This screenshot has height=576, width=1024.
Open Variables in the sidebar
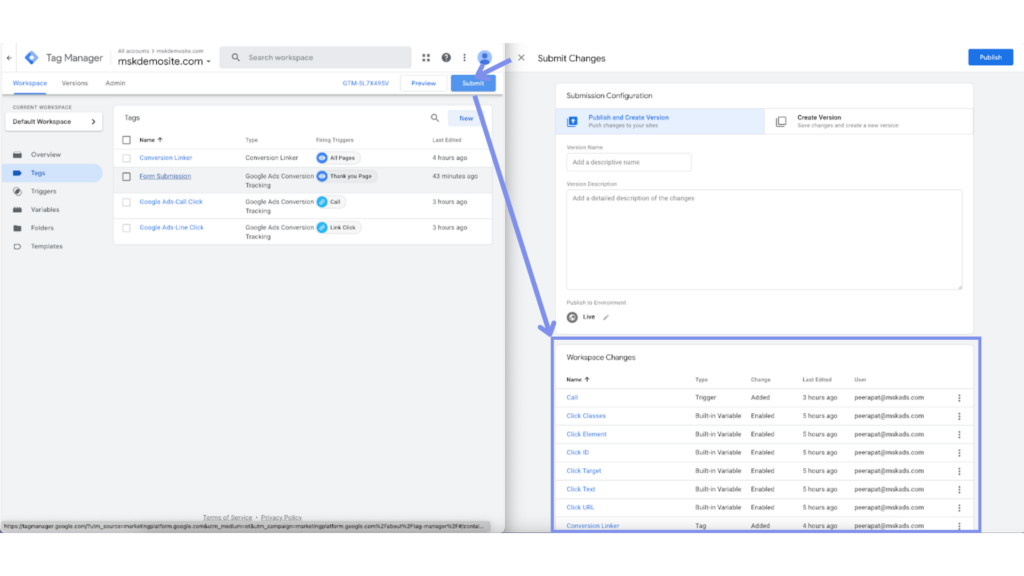[45, 210]
